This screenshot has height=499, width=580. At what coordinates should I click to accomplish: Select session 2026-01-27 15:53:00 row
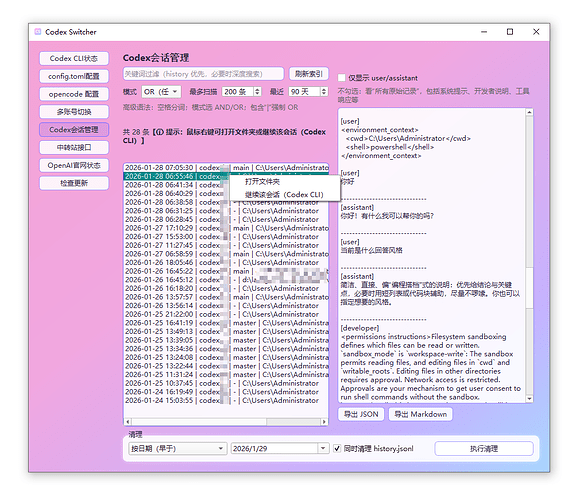coord(226,237)
